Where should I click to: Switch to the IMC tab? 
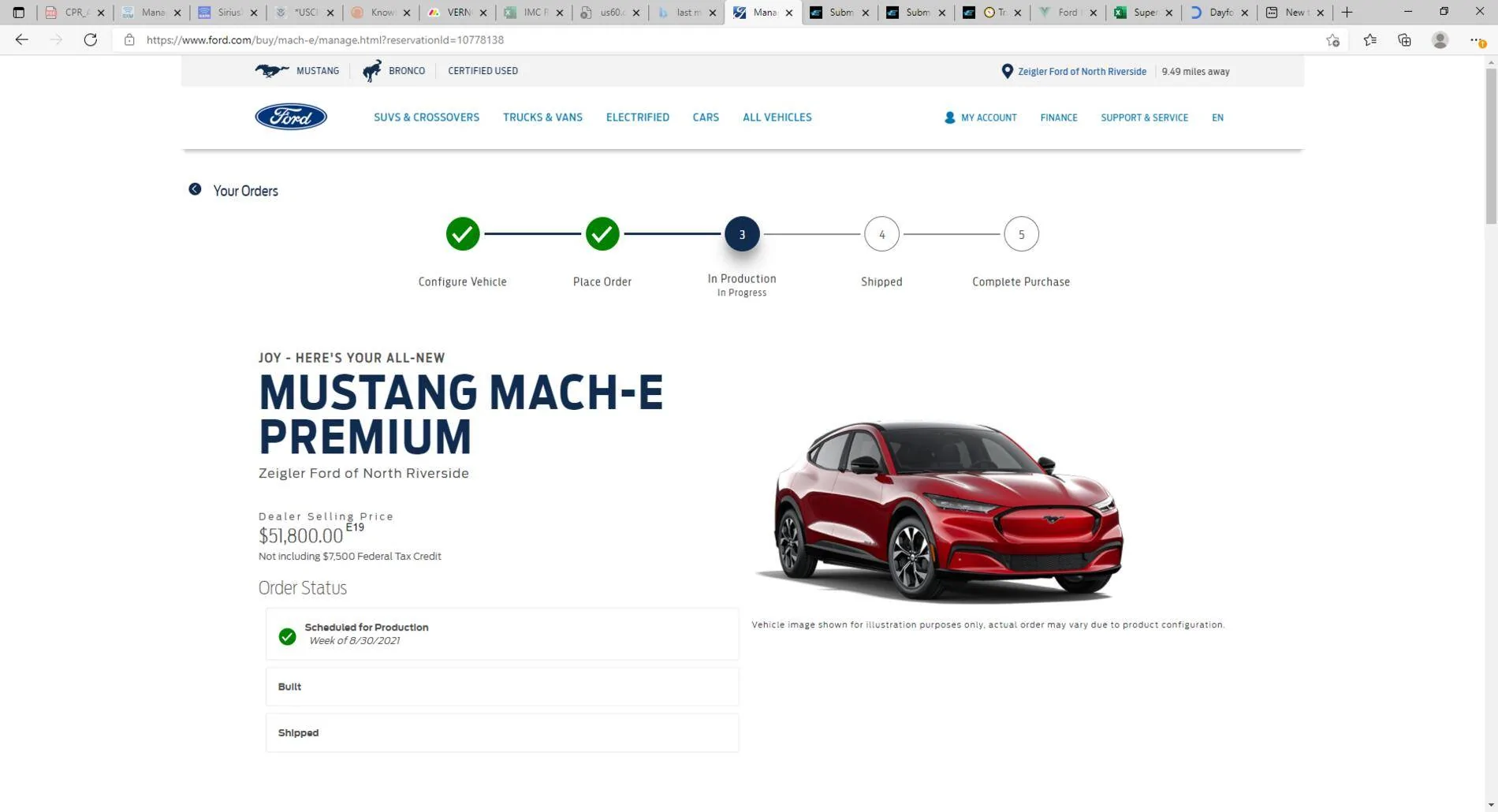533,13
